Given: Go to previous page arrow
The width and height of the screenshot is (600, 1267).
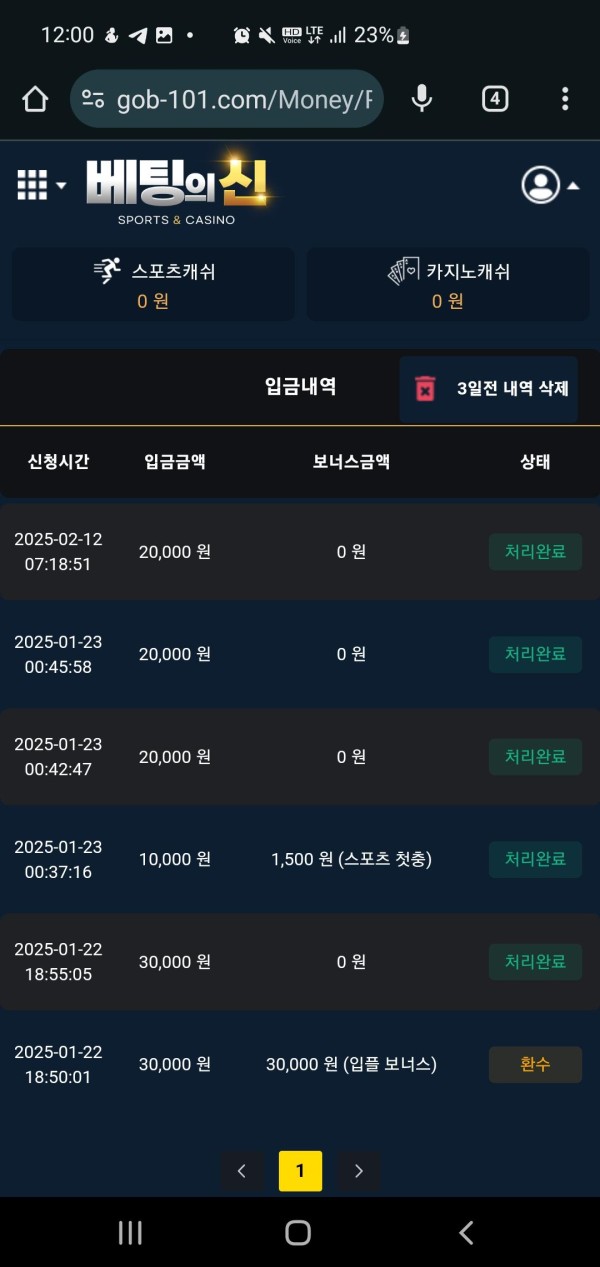Looking at the screenshot, I should (x=241, y=1170).
